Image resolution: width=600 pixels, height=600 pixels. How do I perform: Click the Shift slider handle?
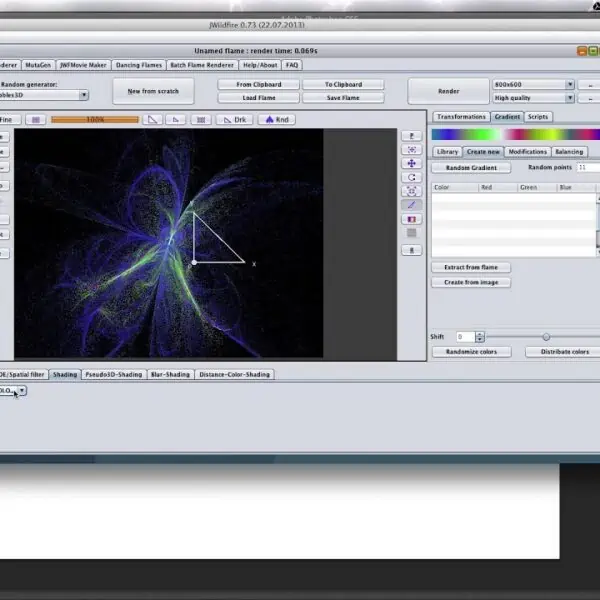point(546,337)
